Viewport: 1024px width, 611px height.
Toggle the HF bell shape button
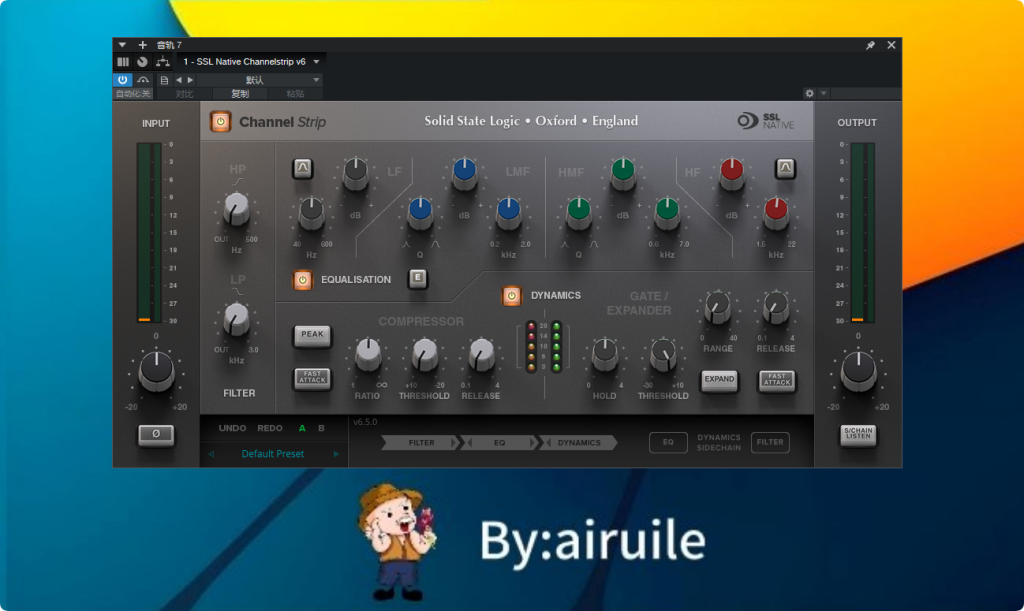tap(785, 168)
